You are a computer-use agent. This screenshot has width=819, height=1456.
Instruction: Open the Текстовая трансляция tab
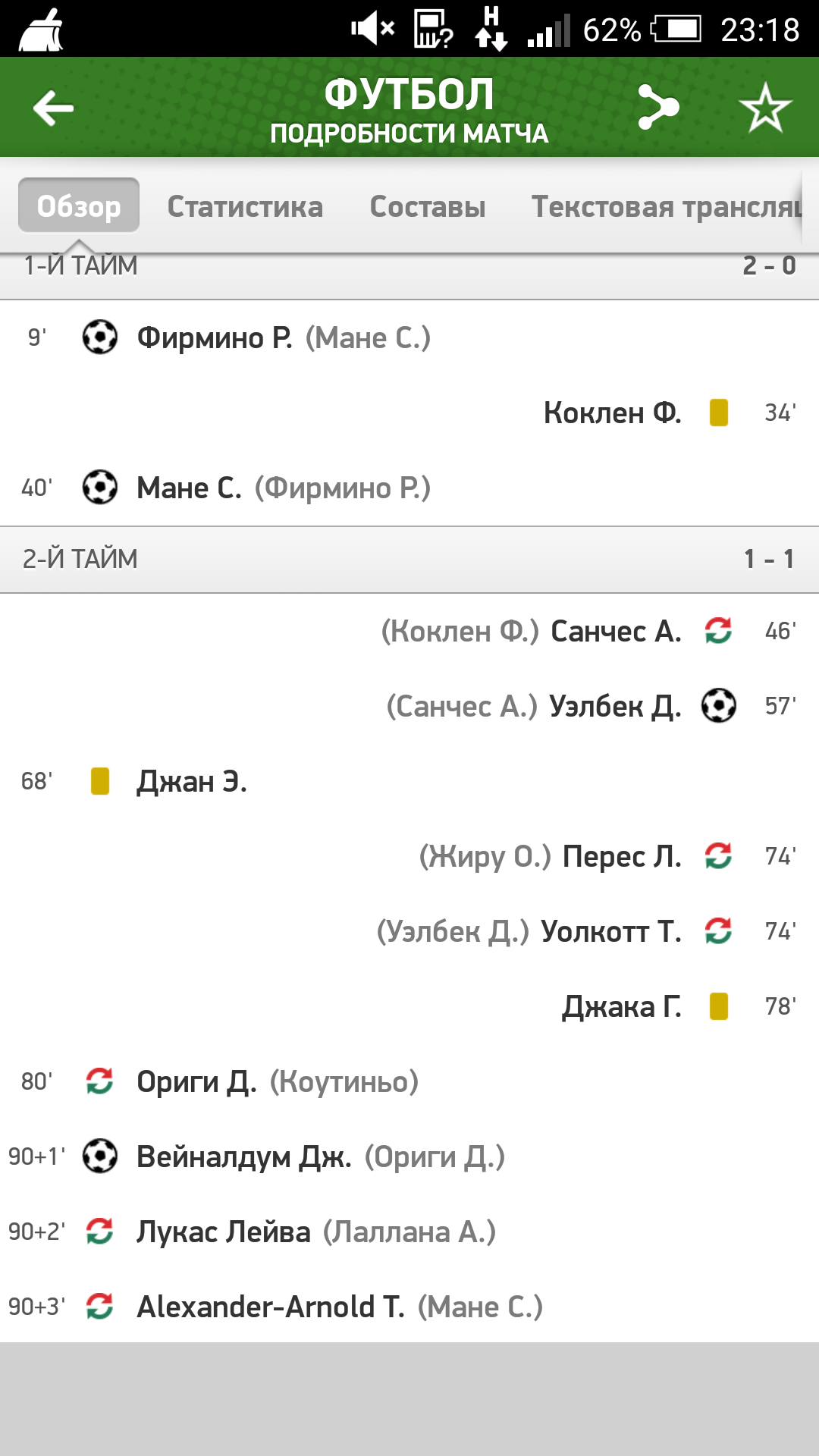666,206
